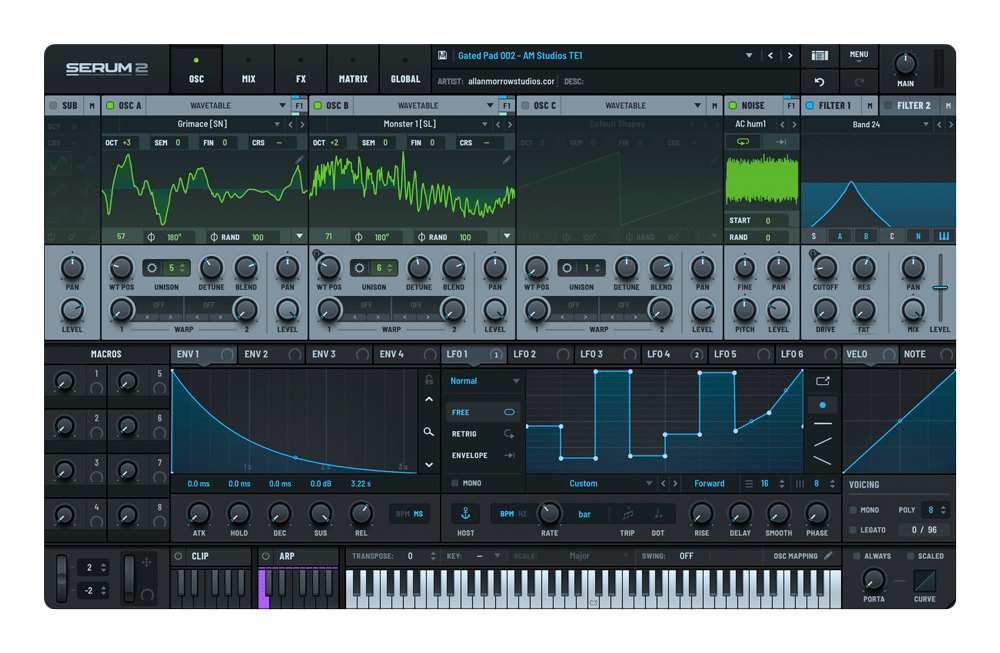Enable dotted LFO rate
Screen dimensions: 1000x653
pos(658,514)
